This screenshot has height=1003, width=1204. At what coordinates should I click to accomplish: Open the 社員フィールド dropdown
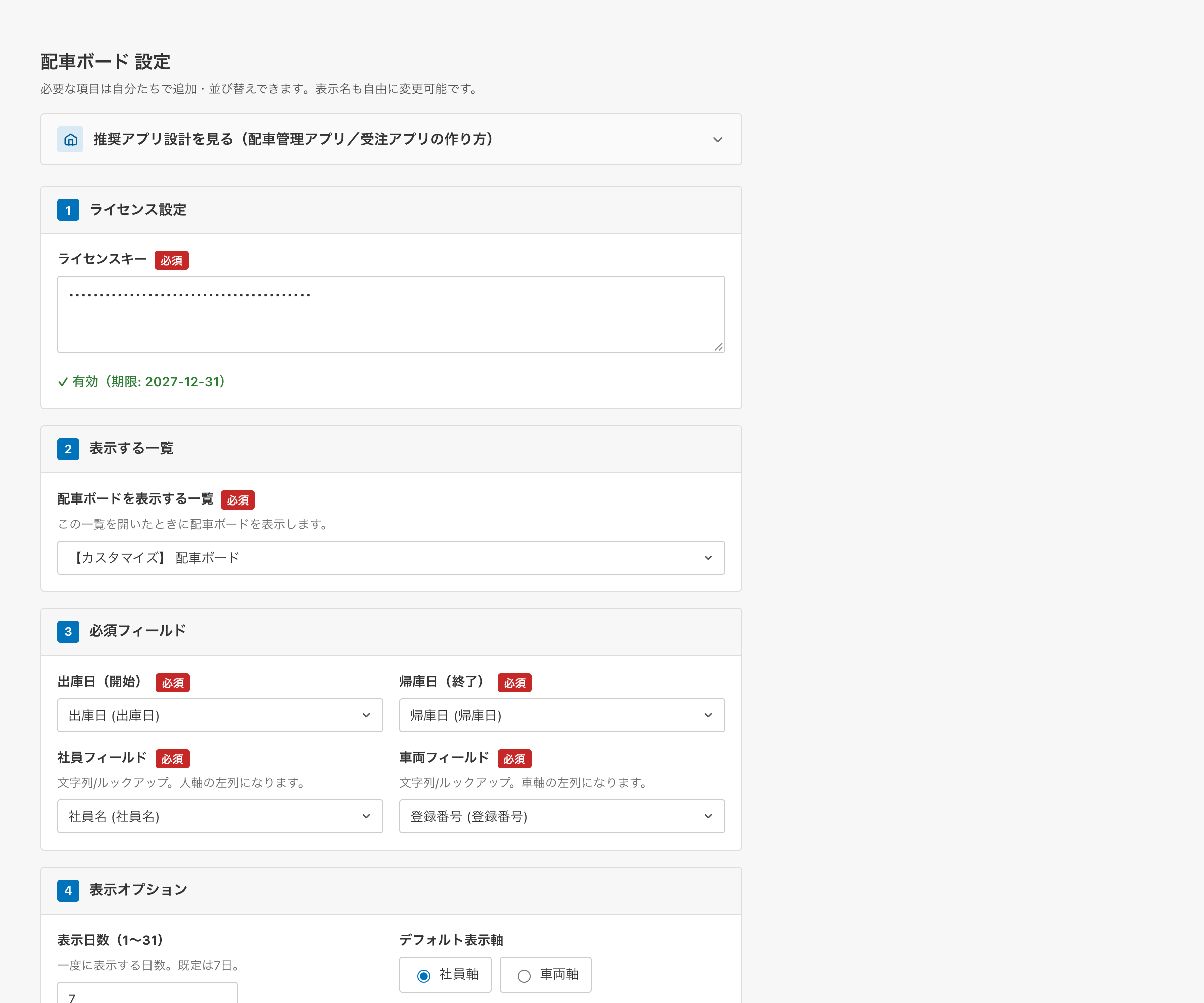click(x=220, y=816)
